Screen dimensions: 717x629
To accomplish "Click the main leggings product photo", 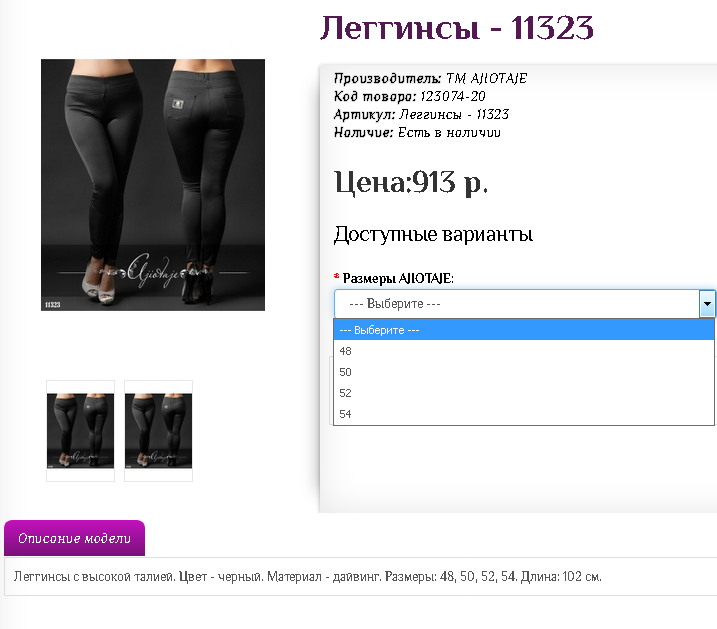I will [153, 185].
